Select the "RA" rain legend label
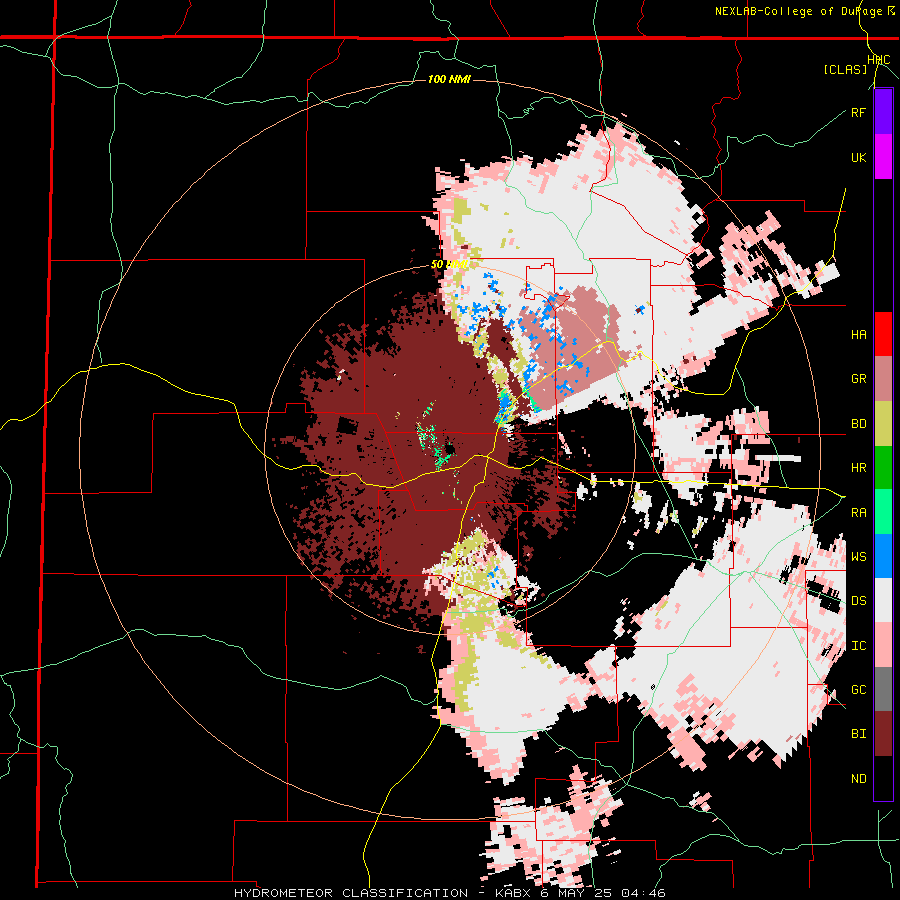Image resolution: width=900 pixels, height=900 pixels. tap(859, 513)
